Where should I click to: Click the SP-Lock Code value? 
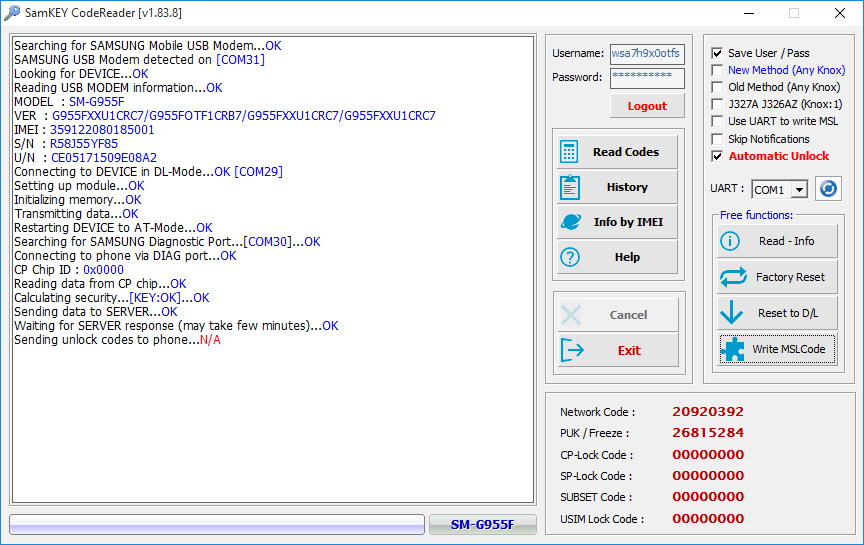tap(708, 476)
